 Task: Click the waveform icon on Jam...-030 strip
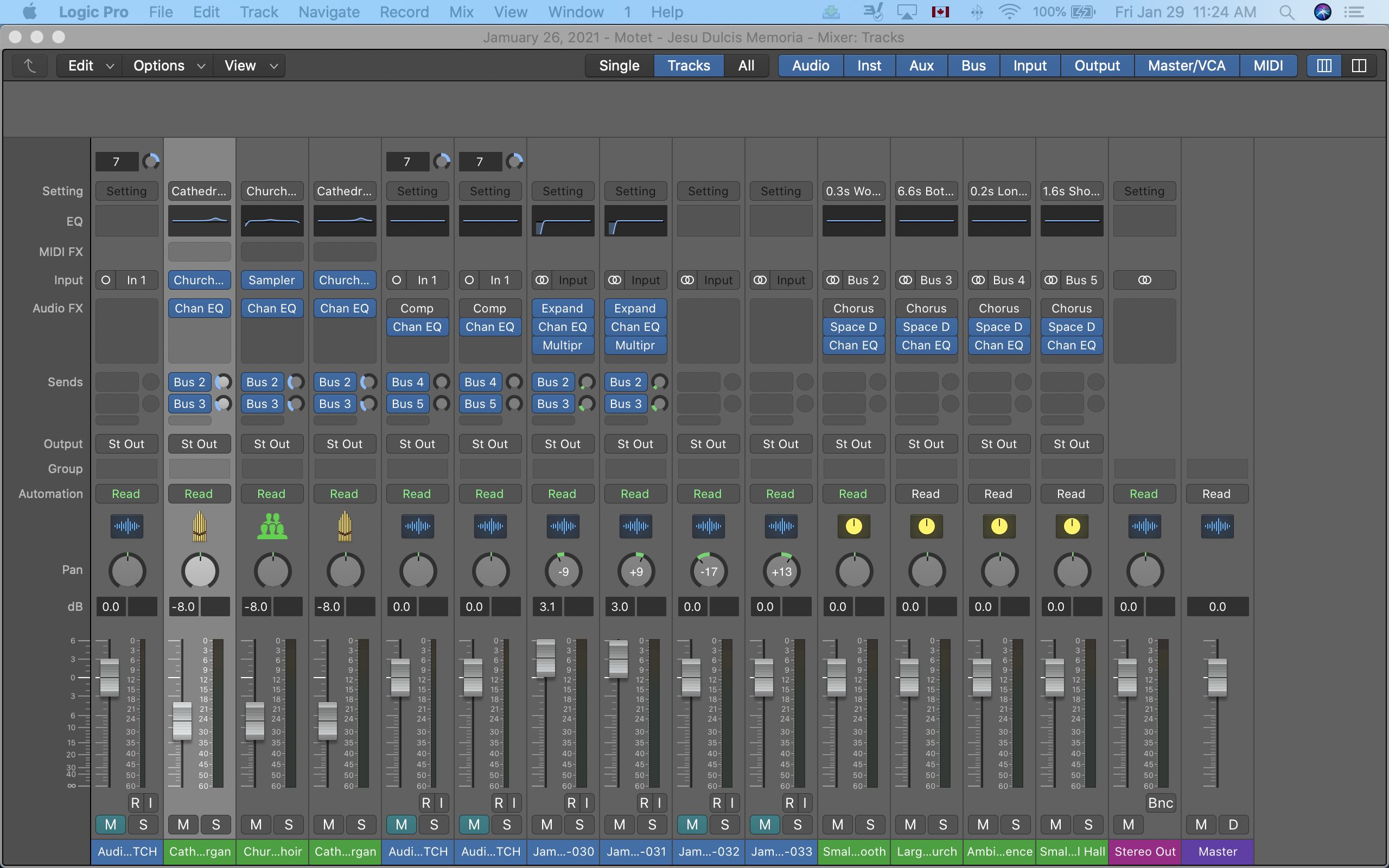pos(563,526)
